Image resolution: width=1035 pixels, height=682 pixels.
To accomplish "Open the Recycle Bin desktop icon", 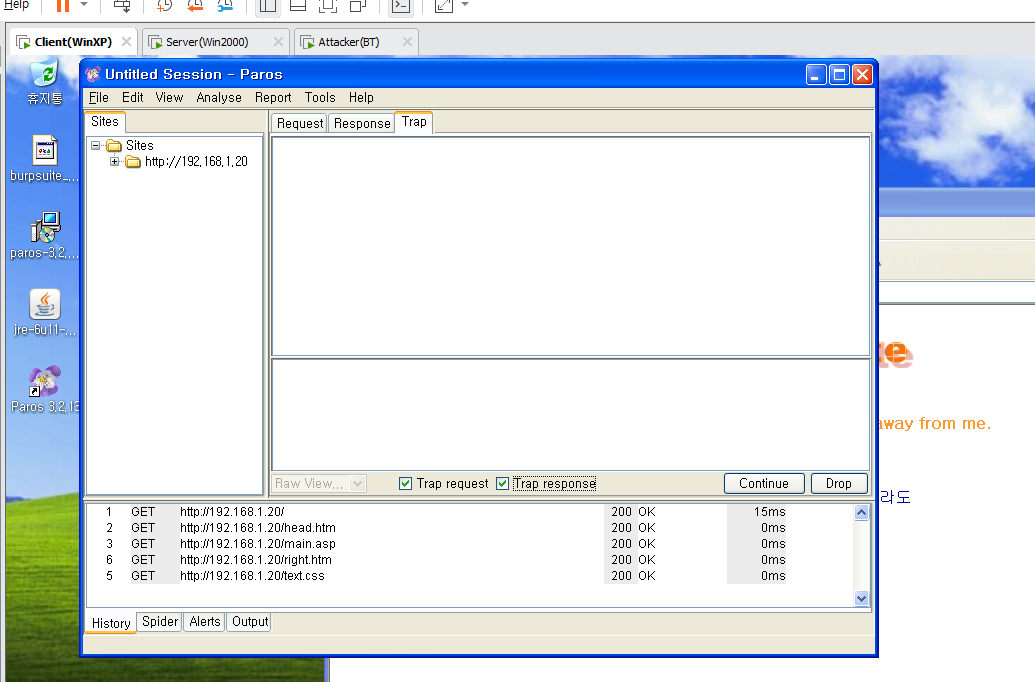I will [45, 83].
